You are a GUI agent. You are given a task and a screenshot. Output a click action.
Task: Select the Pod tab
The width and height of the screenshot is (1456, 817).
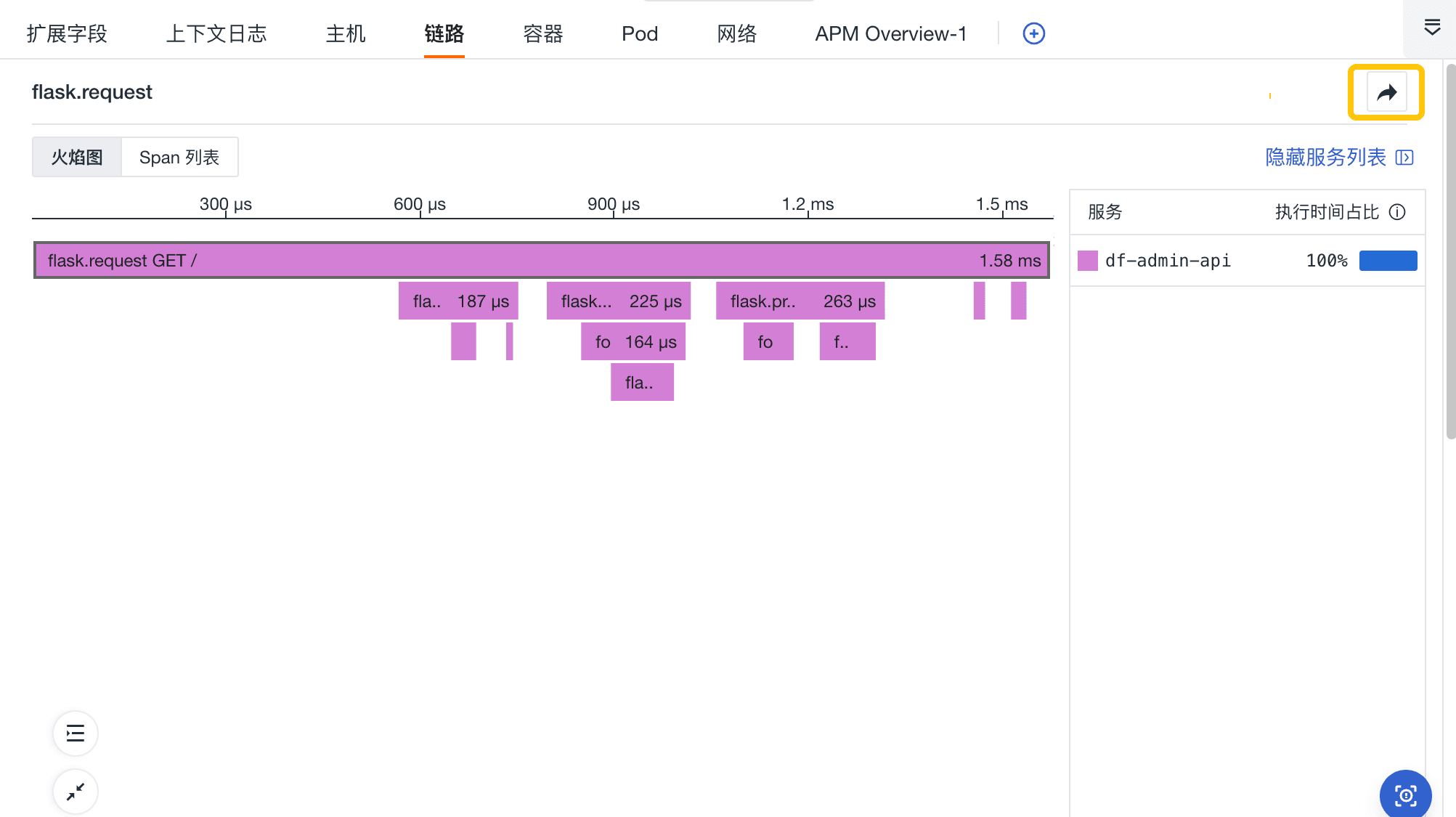(639, 34)
